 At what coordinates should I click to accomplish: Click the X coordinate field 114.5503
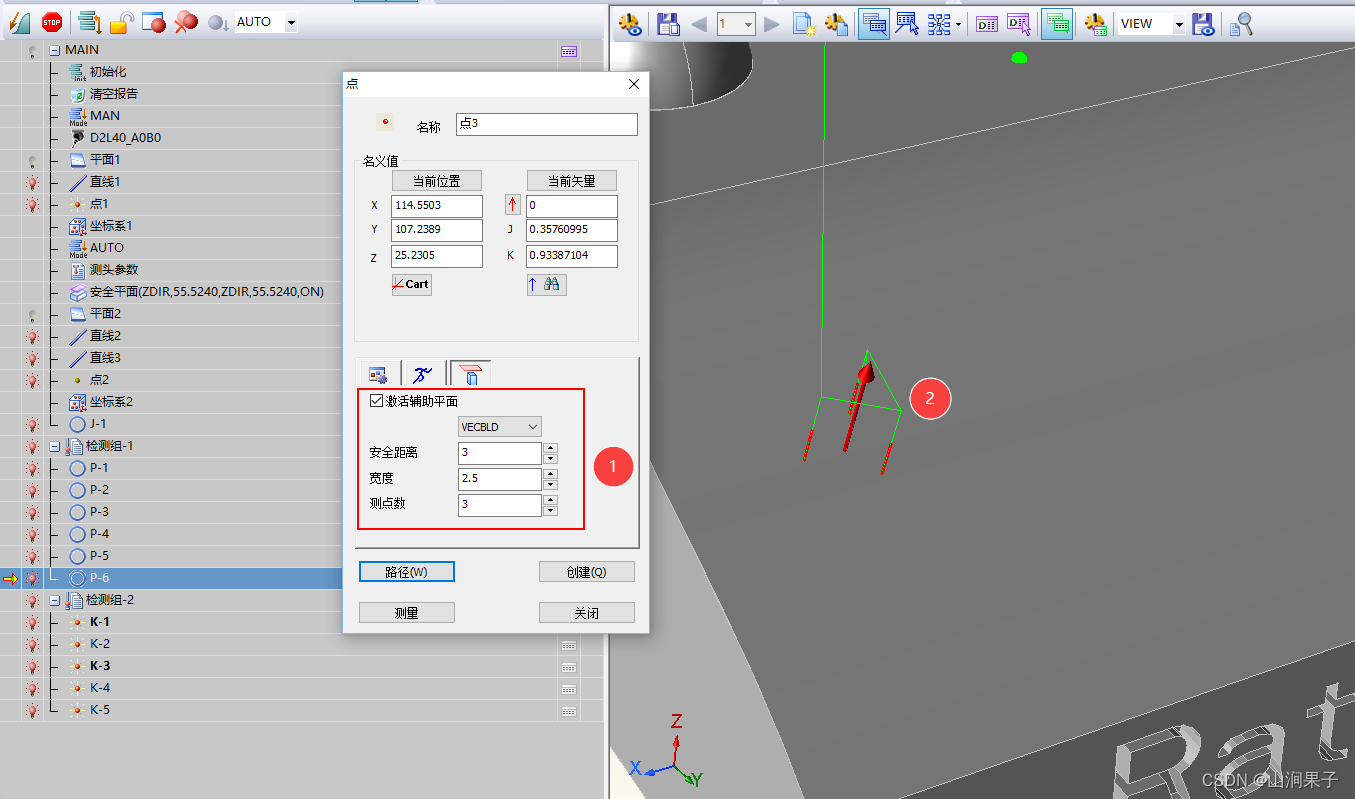(x=437, y=206)
